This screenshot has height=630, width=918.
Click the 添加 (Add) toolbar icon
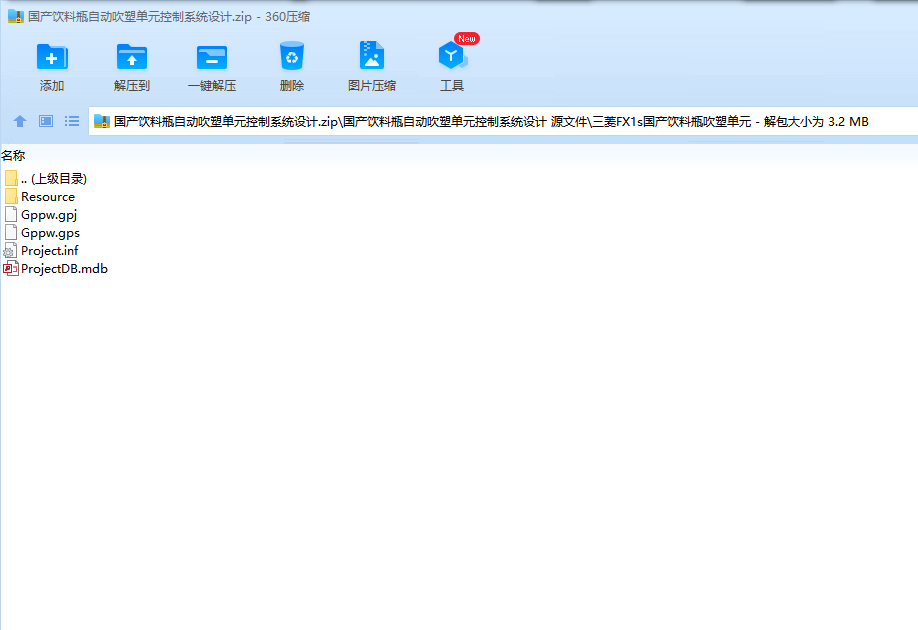[52, 57]
